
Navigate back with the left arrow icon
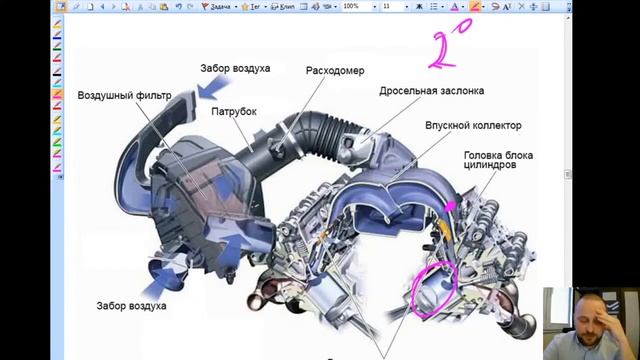coord(102,7)
